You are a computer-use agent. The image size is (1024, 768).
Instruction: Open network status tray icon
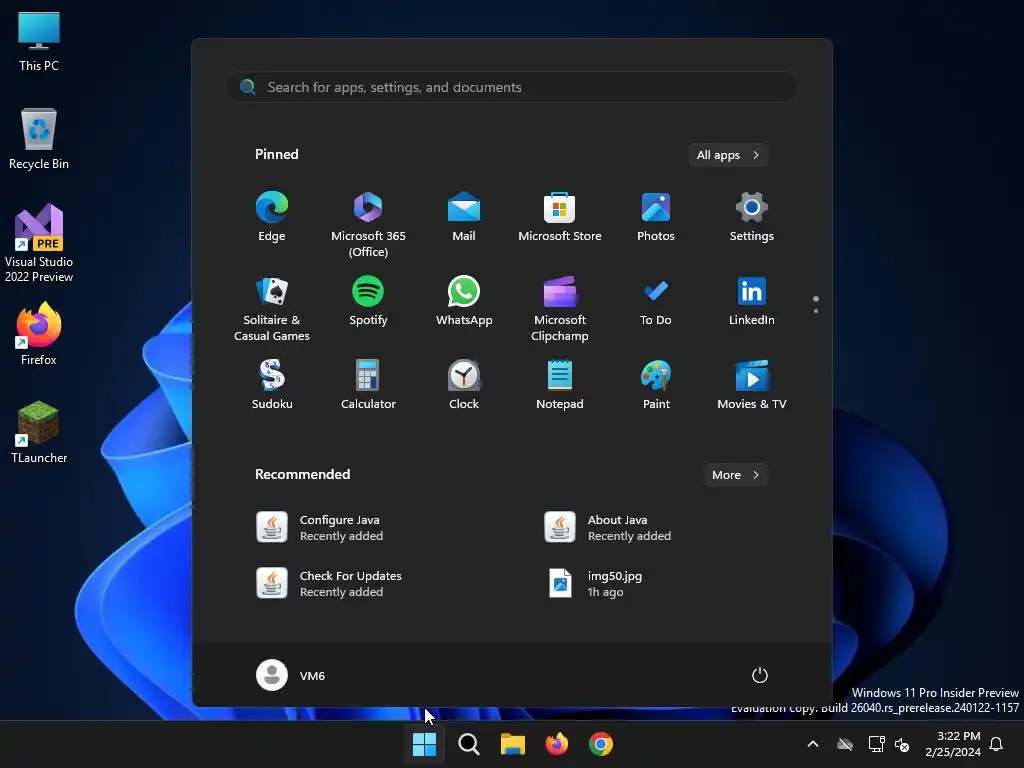876,744
